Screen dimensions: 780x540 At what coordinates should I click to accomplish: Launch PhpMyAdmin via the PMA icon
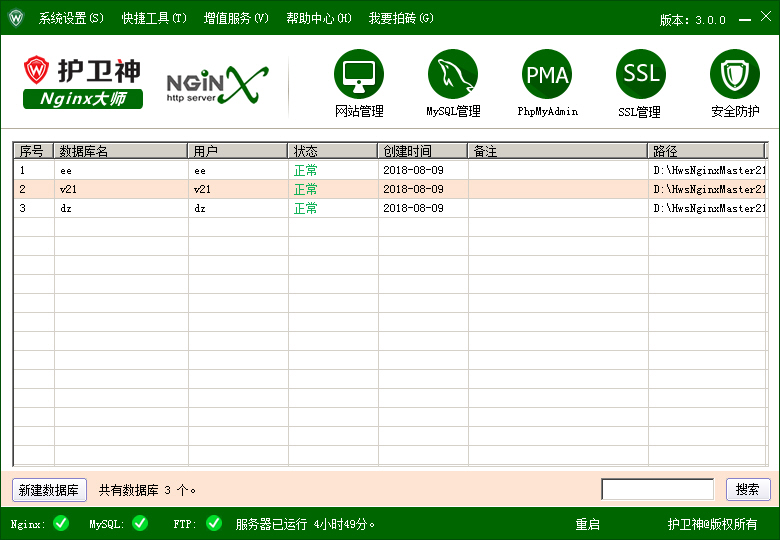[547, 75]
